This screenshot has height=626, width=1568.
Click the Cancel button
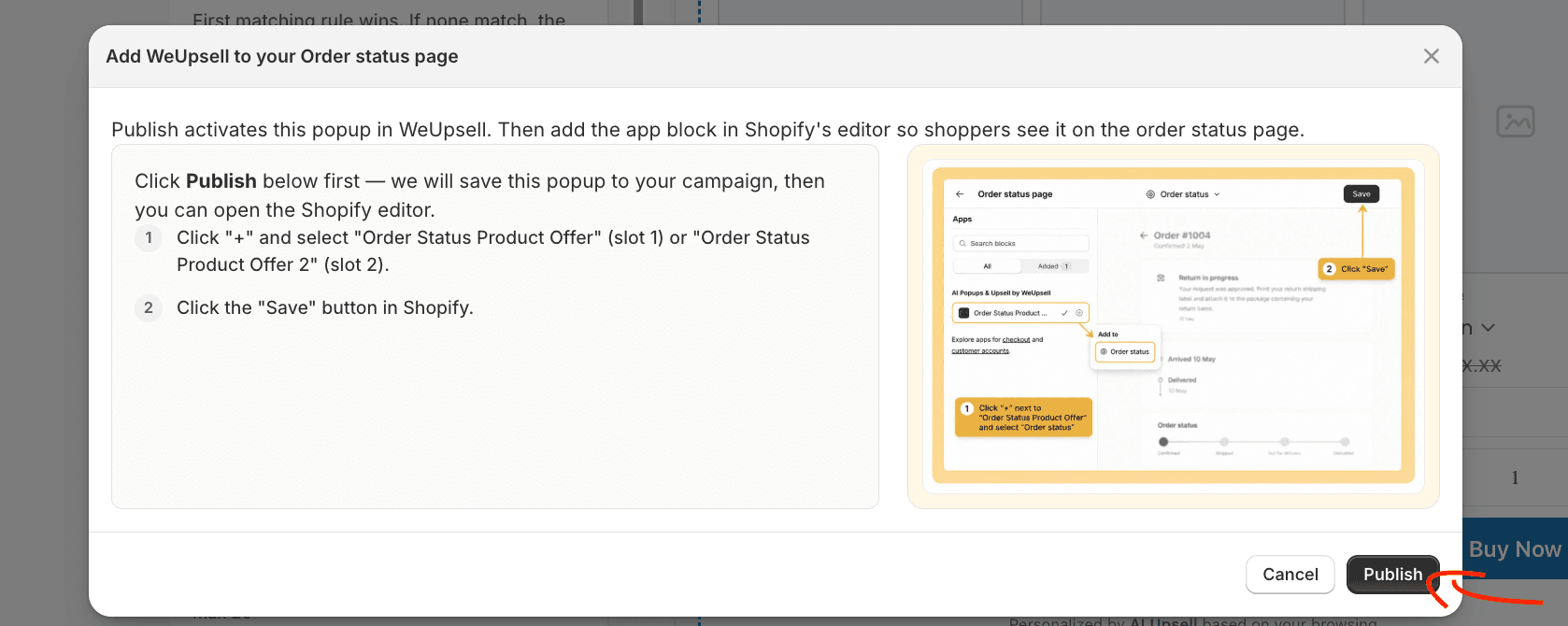1290,575
